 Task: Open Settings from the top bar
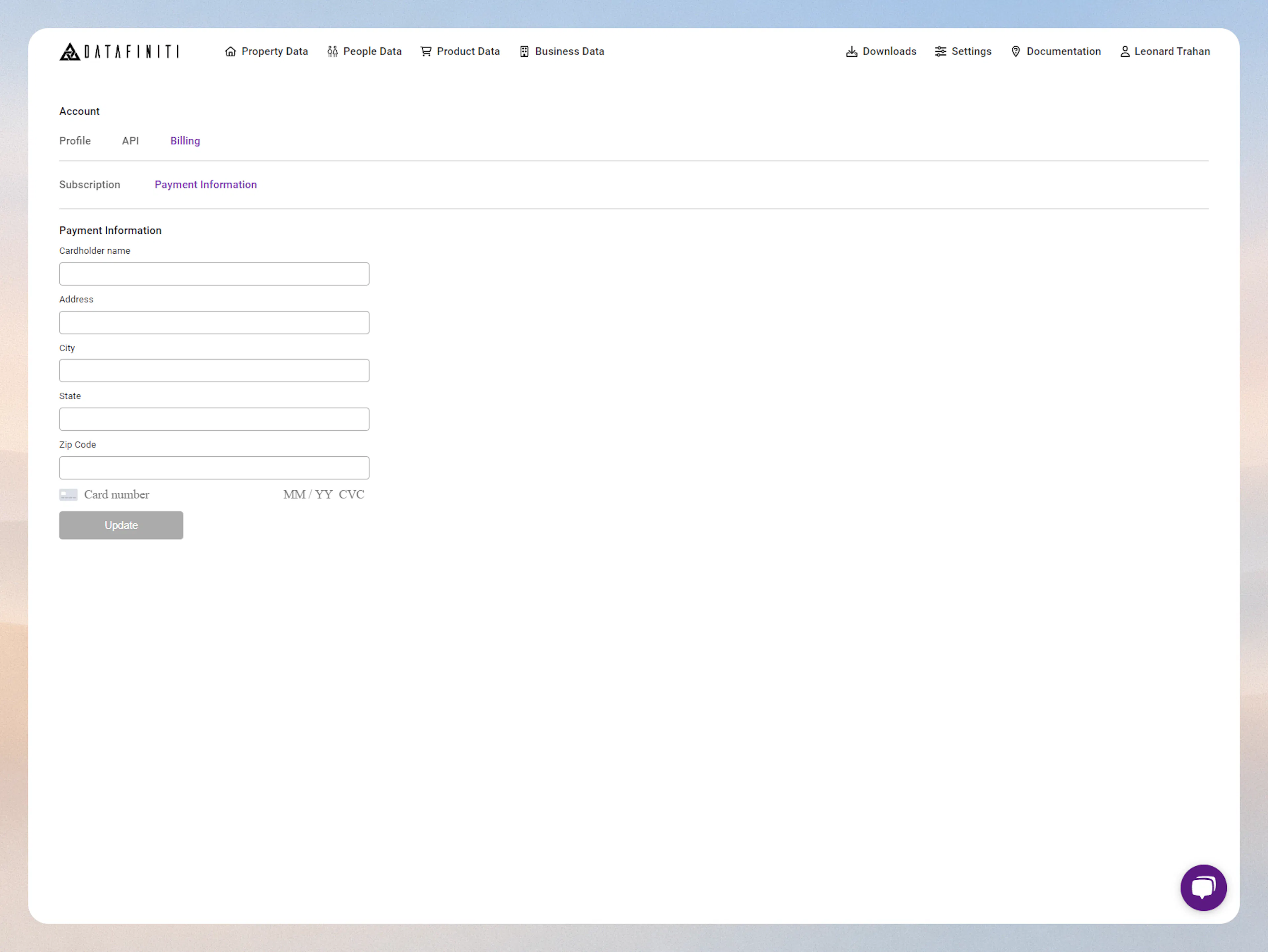coord(963,51)
